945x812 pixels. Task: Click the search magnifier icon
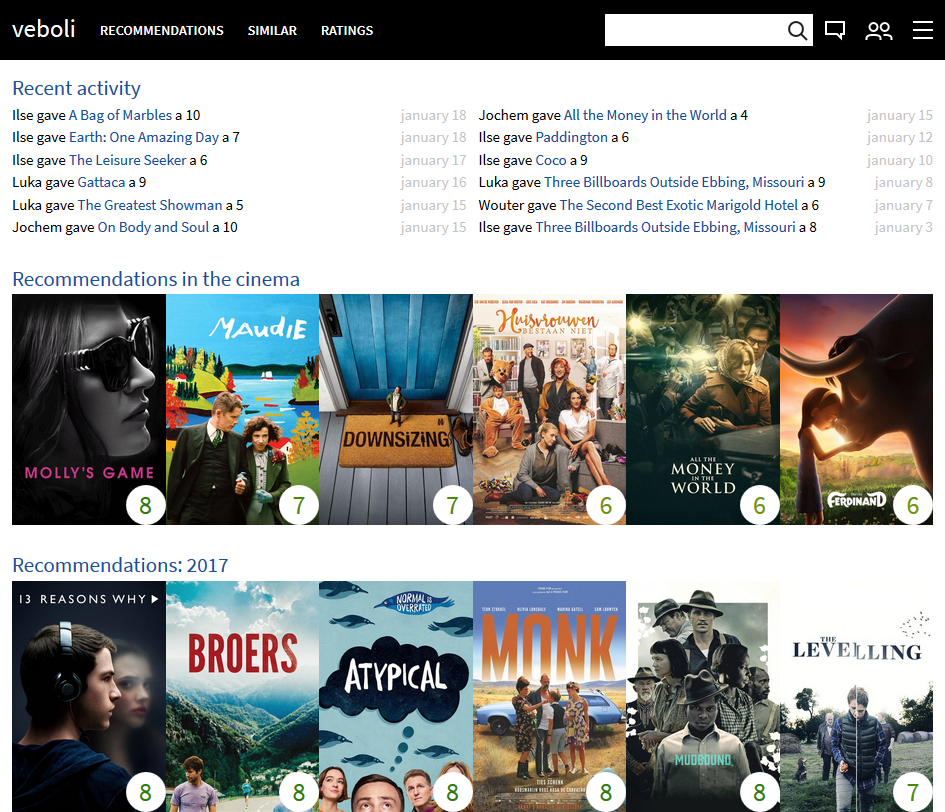(797, 30)
